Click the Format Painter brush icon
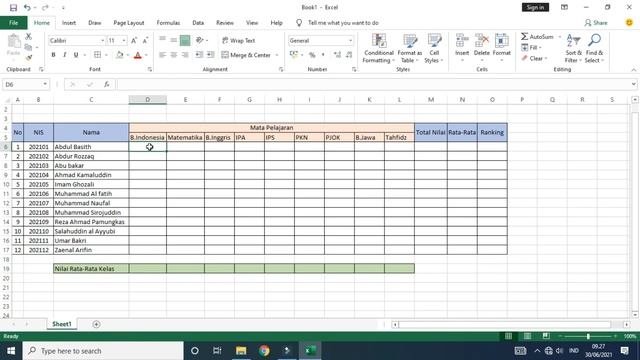The width and height of the screenshot is (640, 360). (29, 58)
